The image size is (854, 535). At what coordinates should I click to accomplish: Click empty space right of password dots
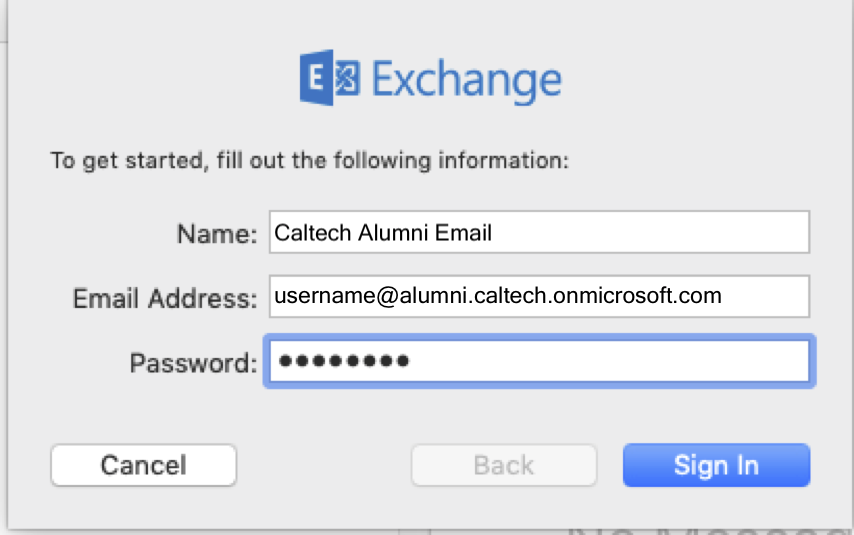coord(610,361)
